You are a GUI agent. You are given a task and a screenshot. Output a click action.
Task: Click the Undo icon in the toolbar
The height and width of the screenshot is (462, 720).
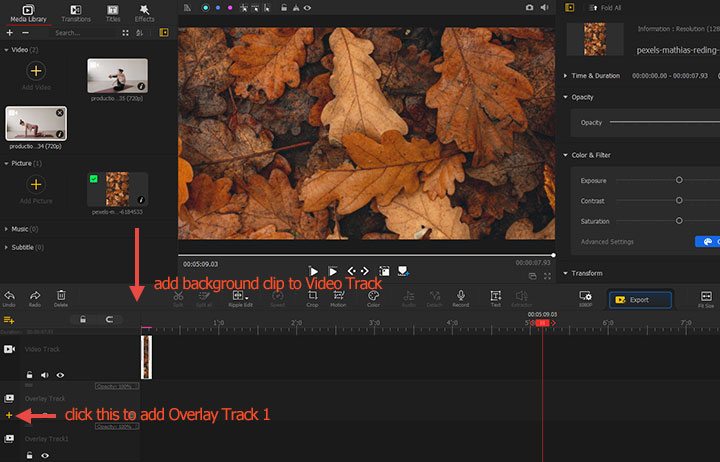[x=9, y=295]
